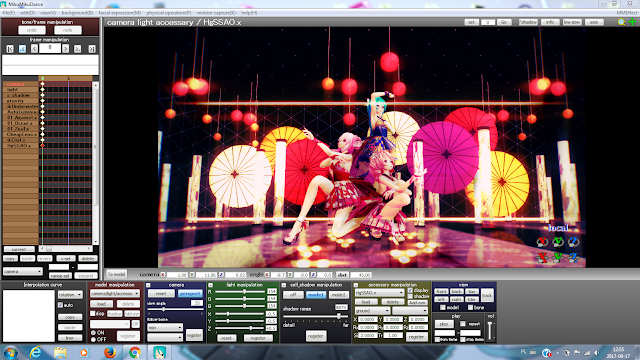The width and height of the screenshot is (640, 360).
Task: Open follow bone 'non' dropdown
Action: coord(165,327)
